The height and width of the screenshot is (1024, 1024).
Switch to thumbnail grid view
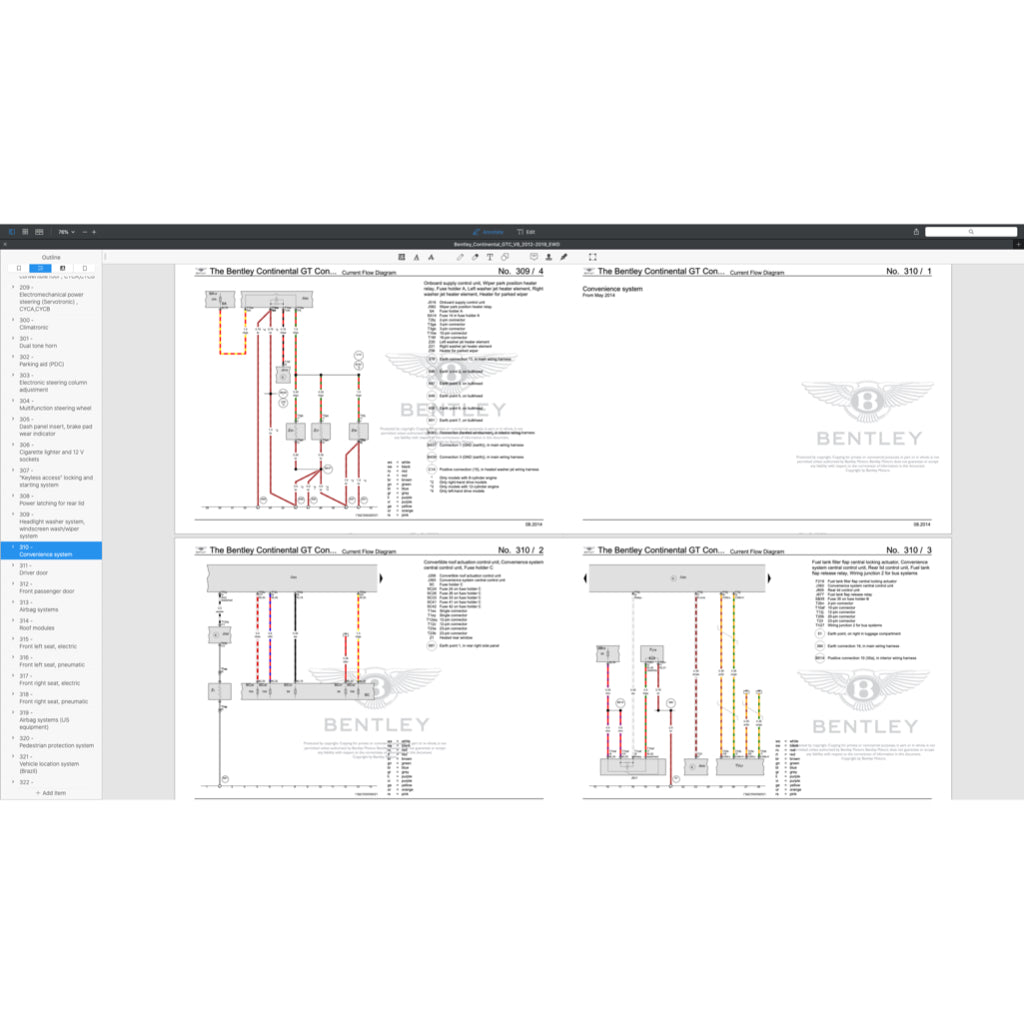tap(25, 231)
